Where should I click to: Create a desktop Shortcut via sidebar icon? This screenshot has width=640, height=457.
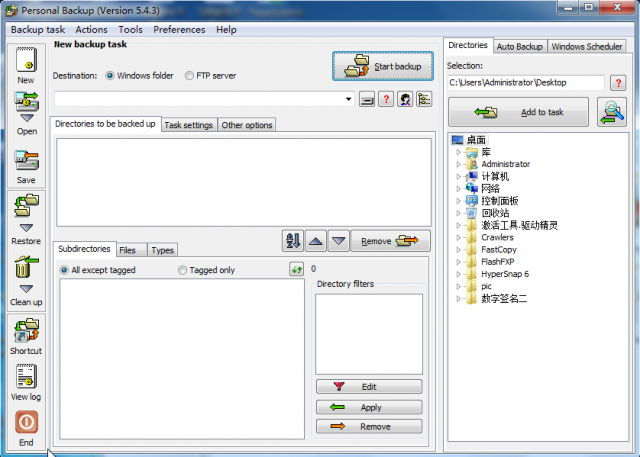click(x=26, y=329)
